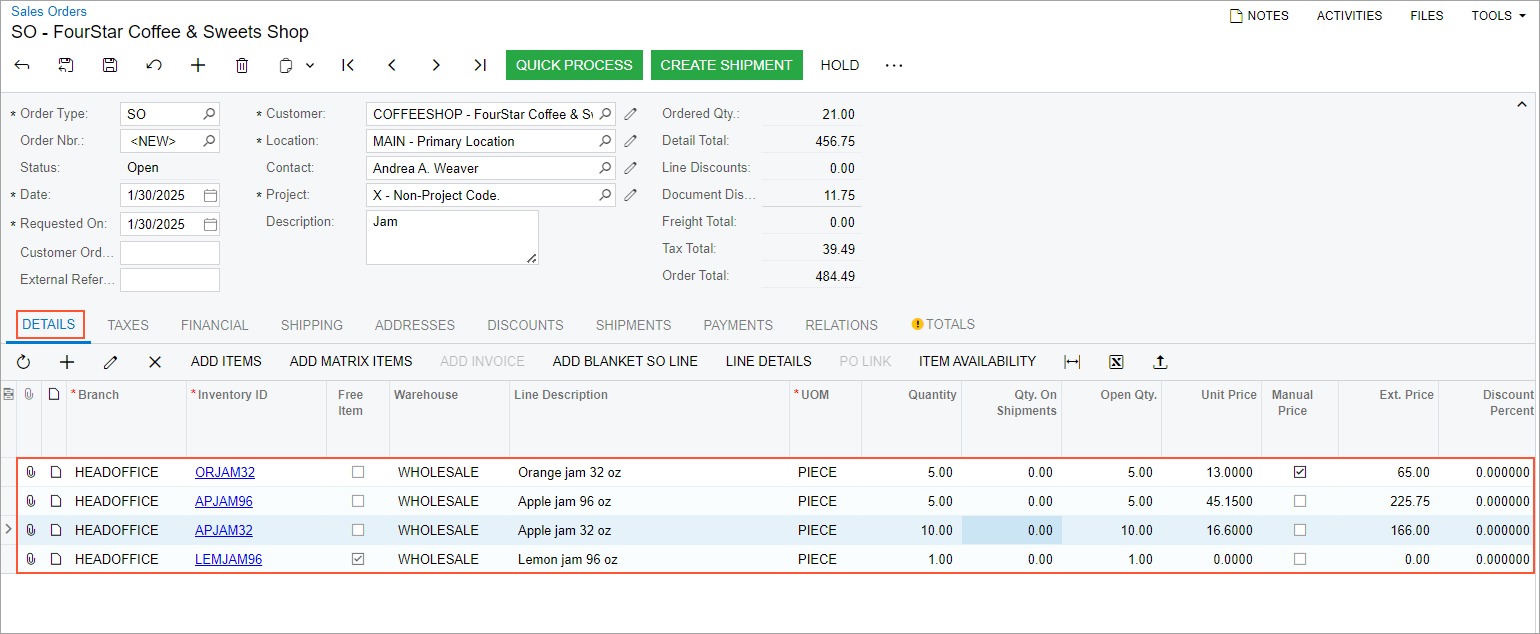Screen dimensions: 1540x634
Task: Switch to the Shipping tab
Action: coord(311,325)
